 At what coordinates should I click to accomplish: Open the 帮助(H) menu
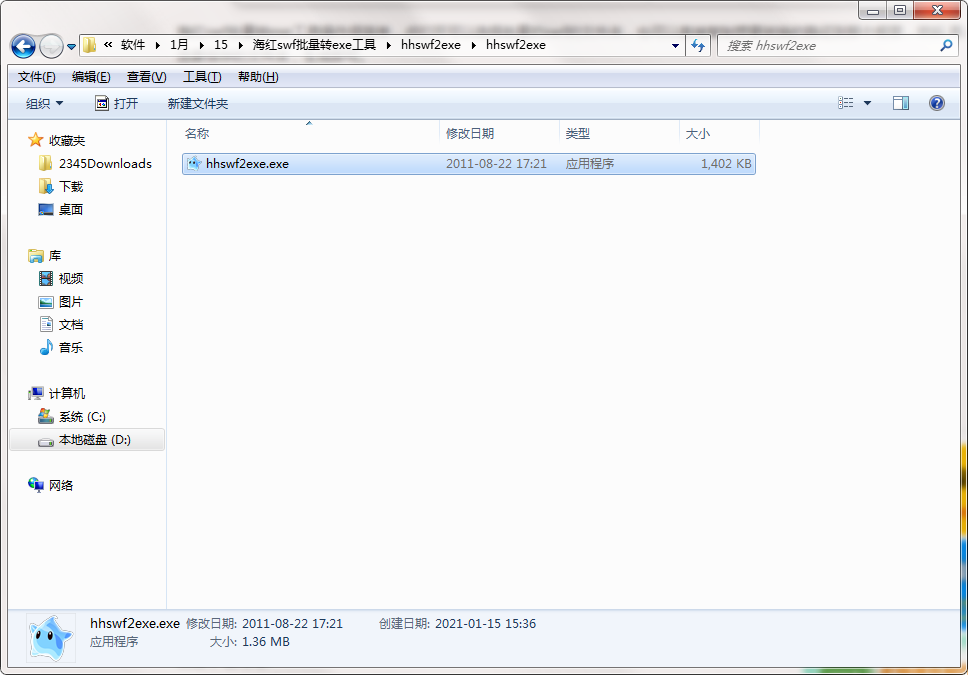pos(258,77)
